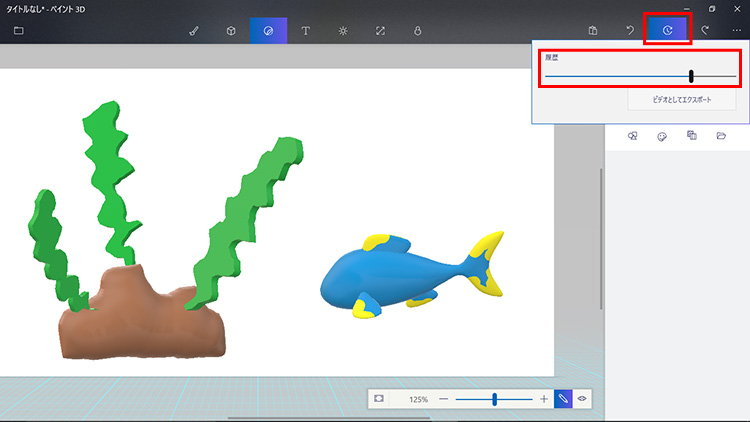
Task: Open the custom sticker folder tab
Action: [721, 136]
